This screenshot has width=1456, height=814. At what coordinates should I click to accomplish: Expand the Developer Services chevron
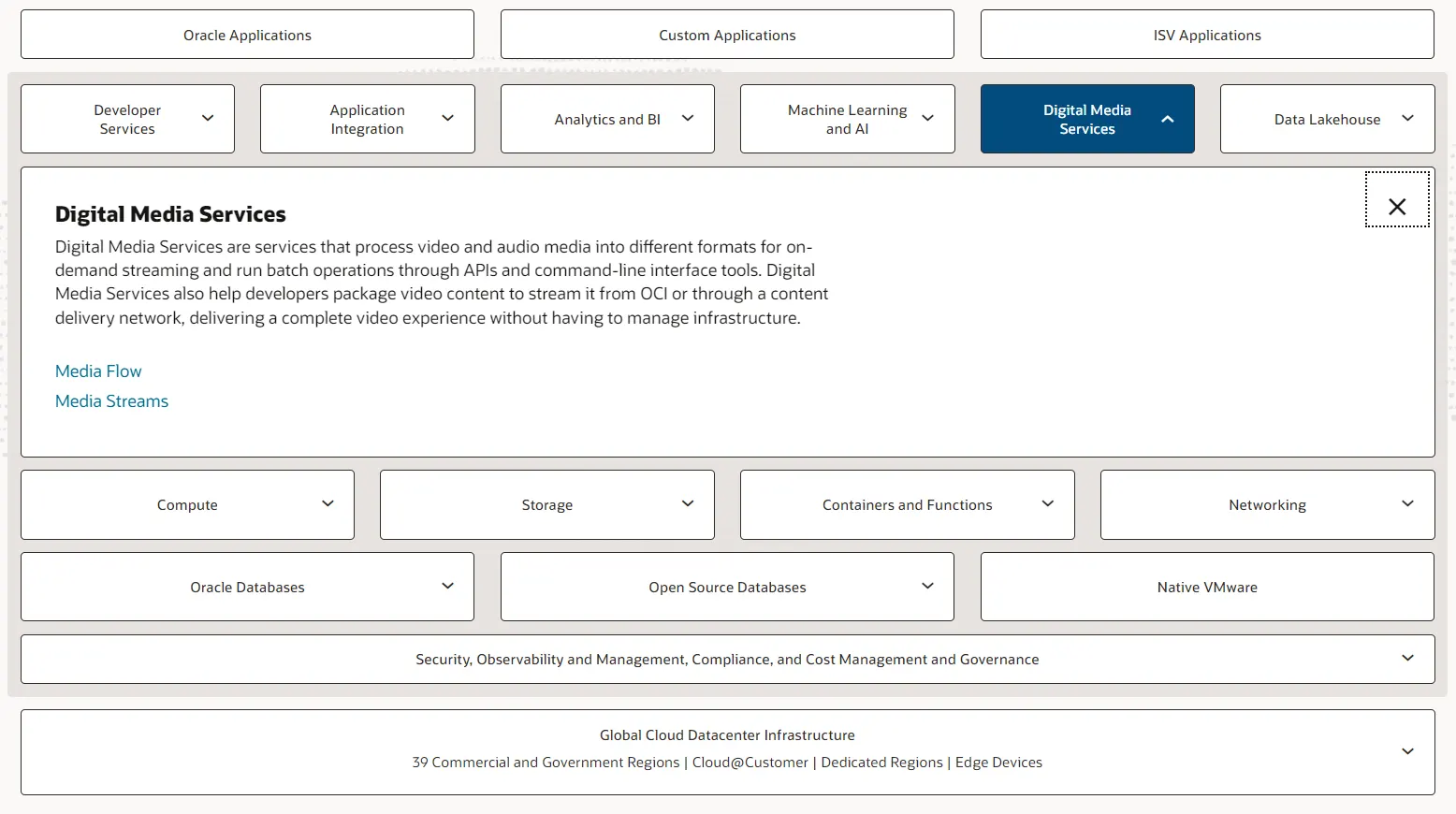(x=208, y=119)
